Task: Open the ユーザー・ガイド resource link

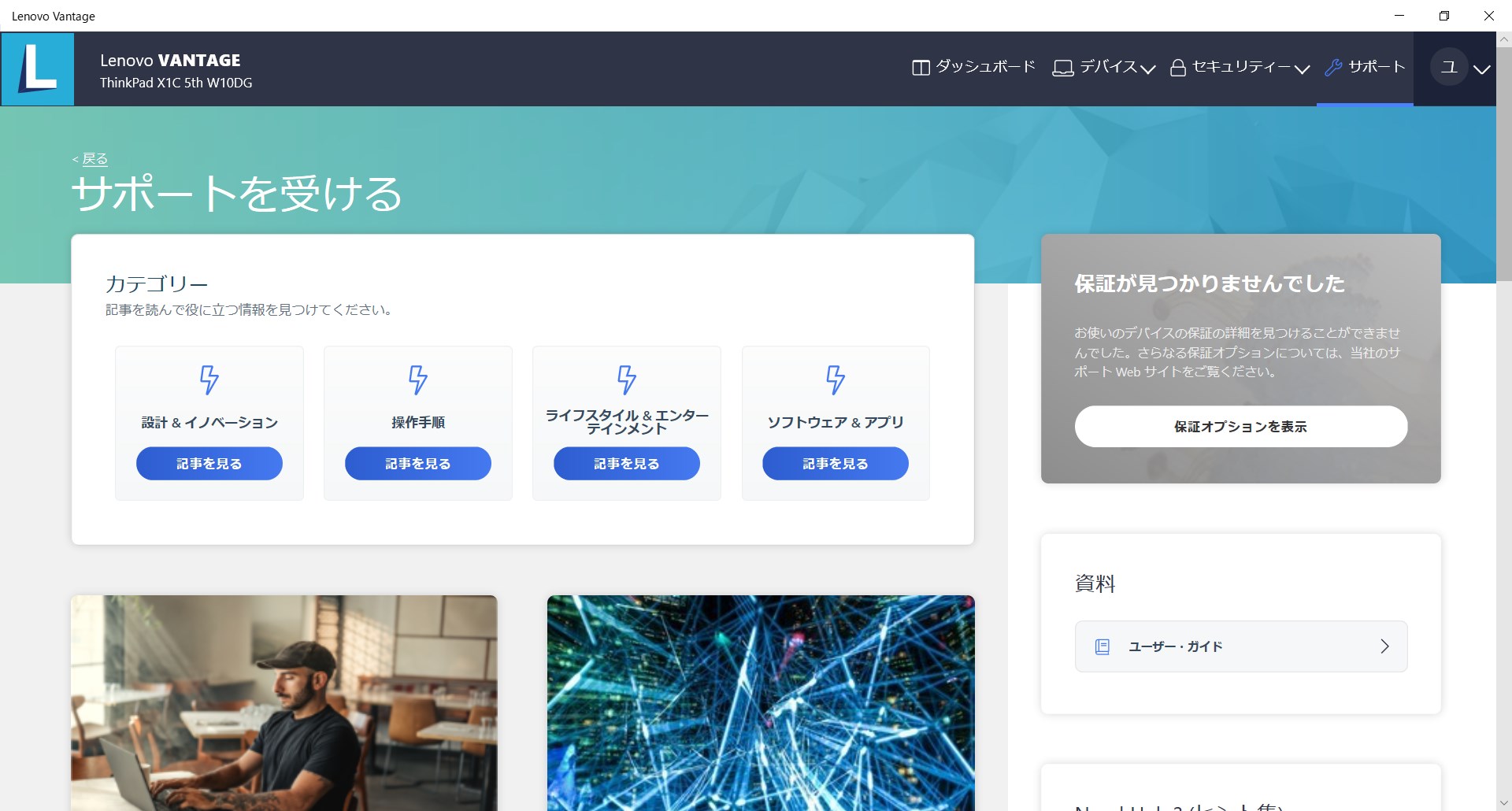Action: (x=1239, y=646)
